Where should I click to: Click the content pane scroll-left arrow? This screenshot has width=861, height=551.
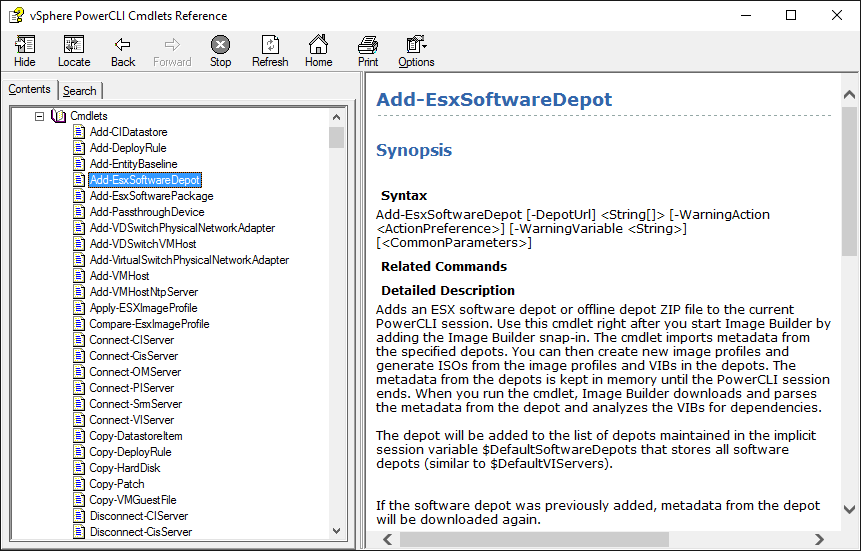tap(388, 539)
